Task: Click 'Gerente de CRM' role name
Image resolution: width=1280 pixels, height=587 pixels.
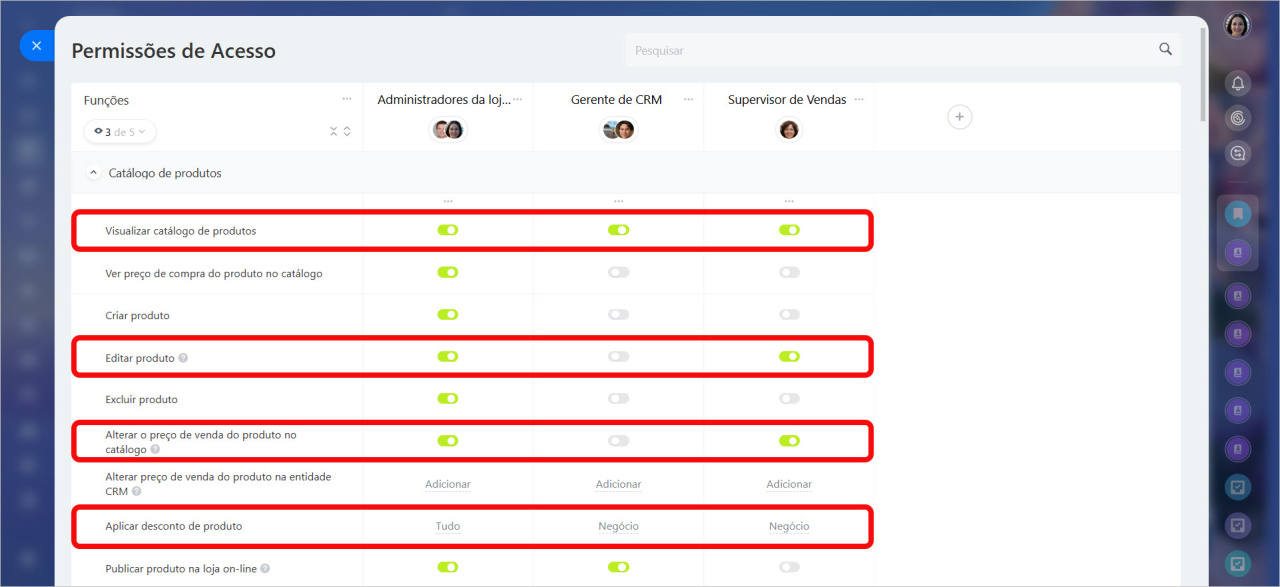Action: (616, 100)
